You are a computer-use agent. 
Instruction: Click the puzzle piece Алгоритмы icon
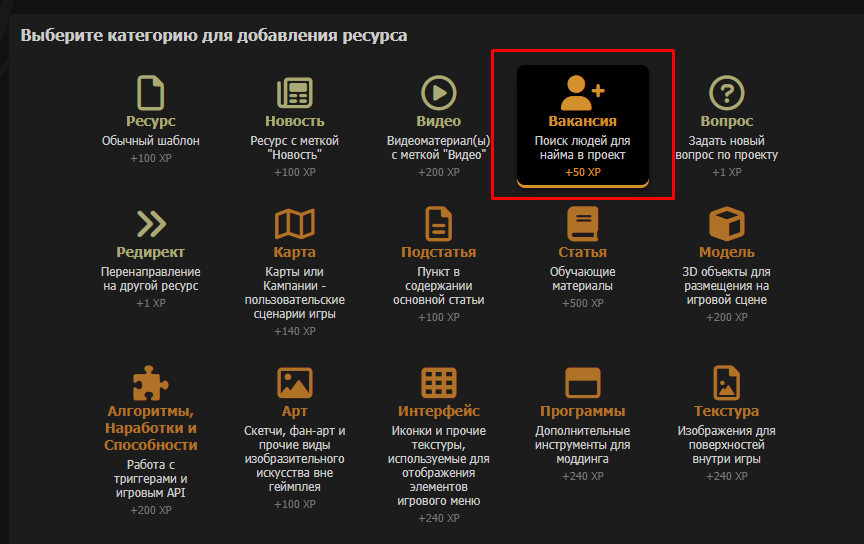click(x=150, y=383)
